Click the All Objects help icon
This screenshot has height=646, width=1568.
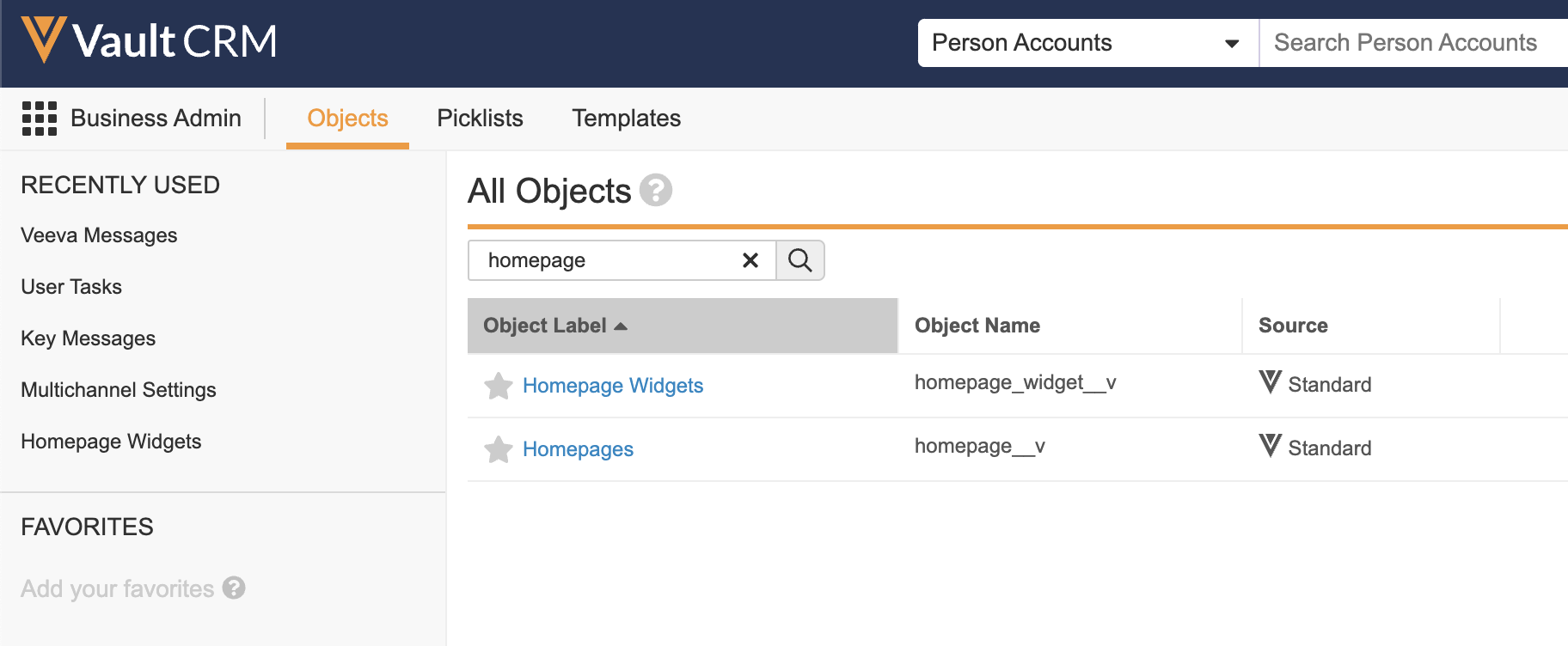click(656, 190)
